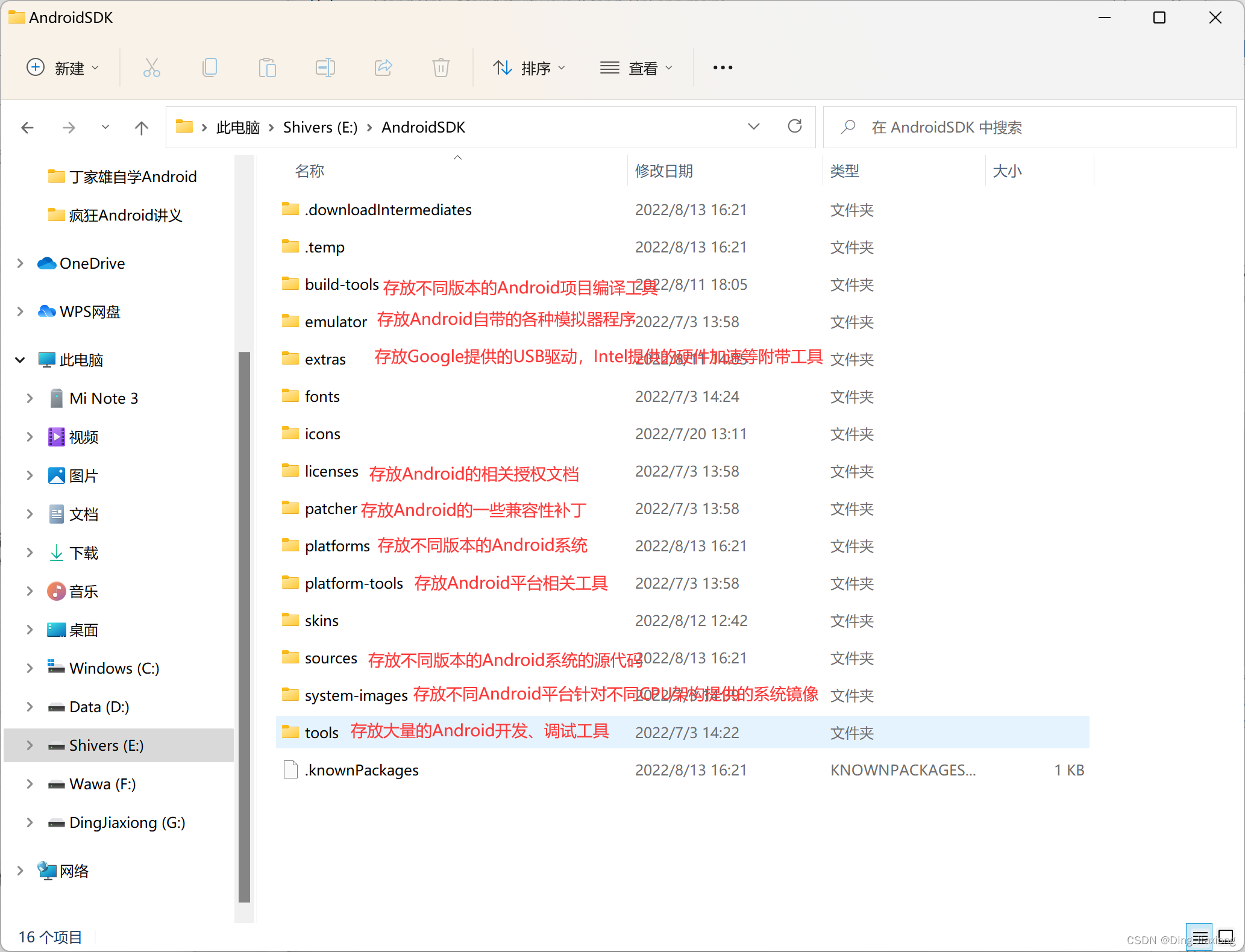The height and width of the screenshot is (952, 1245).
Task: Click the Delete trash can icon
Action: [x=441, y=67]
